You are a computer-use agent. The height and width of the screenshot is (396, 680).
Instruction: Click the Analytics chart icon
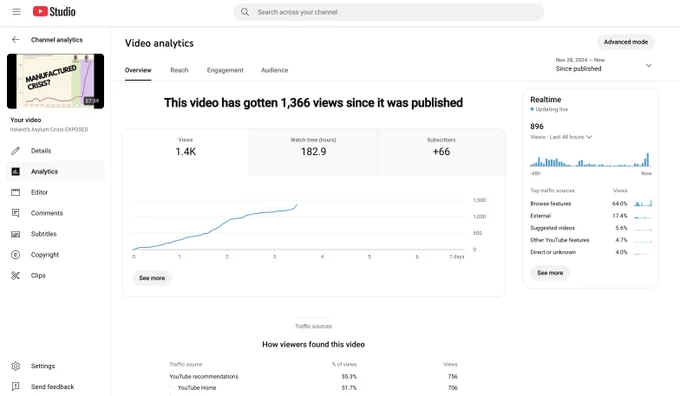16,171
